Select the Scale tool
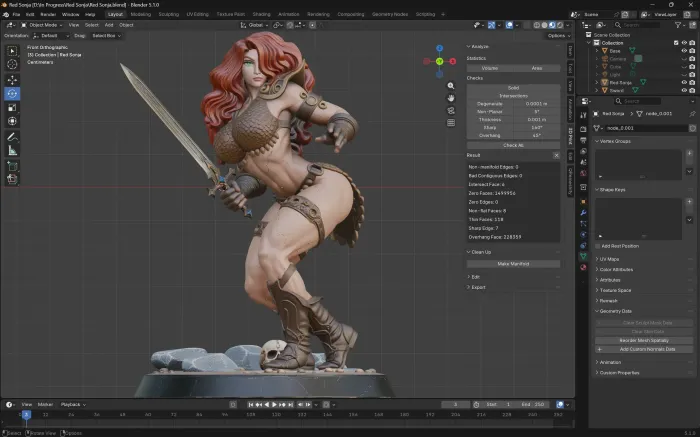The image size is (700, 437). click(x=12, y=108)
